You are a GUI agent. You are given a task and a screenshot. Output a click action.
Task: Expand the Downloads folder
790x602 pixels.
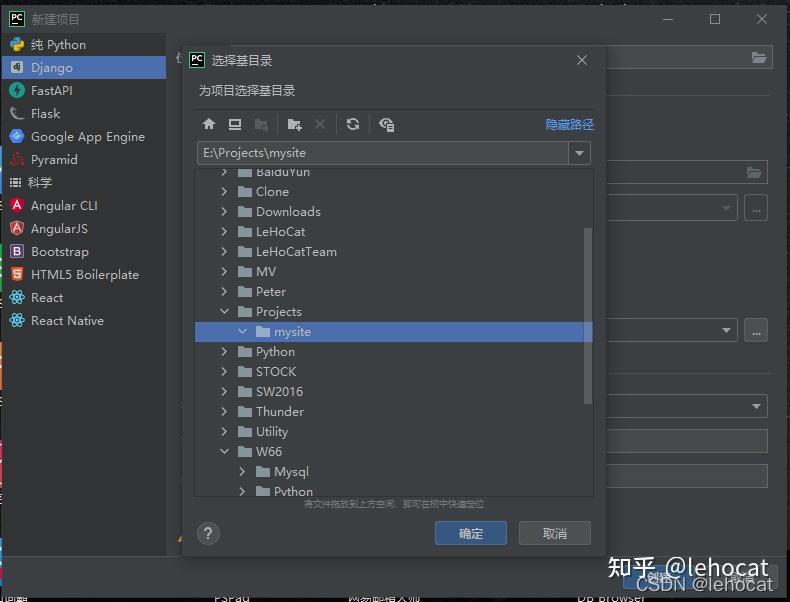(224, 212)
